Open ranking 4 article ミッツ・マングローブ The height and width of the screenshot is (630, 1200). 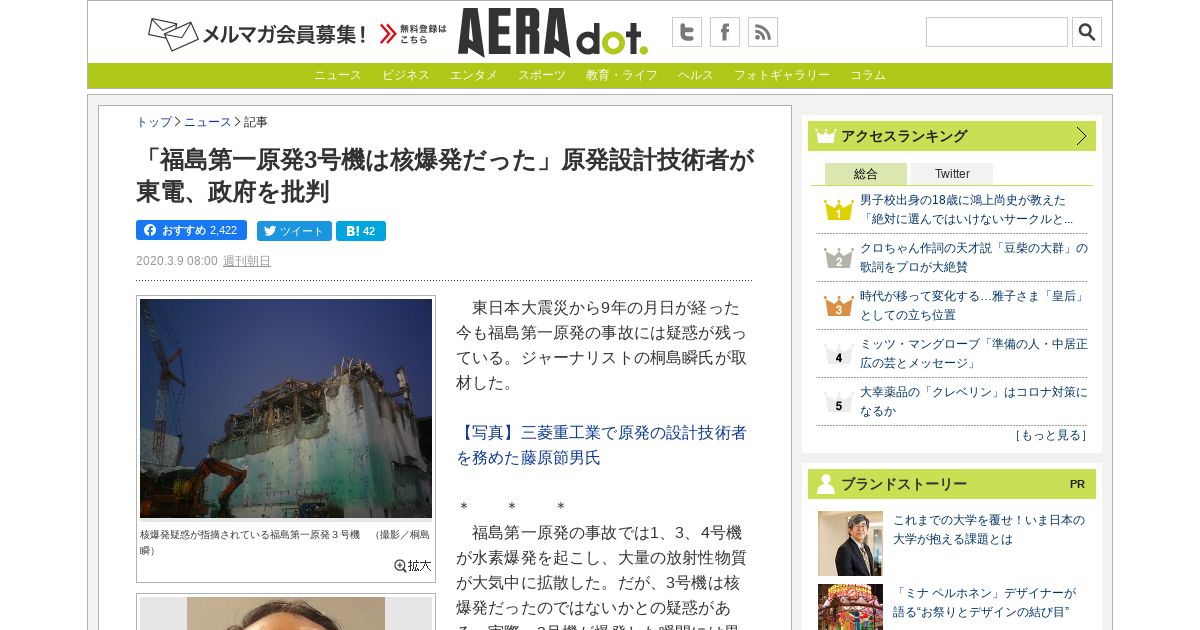coord(974,353)
